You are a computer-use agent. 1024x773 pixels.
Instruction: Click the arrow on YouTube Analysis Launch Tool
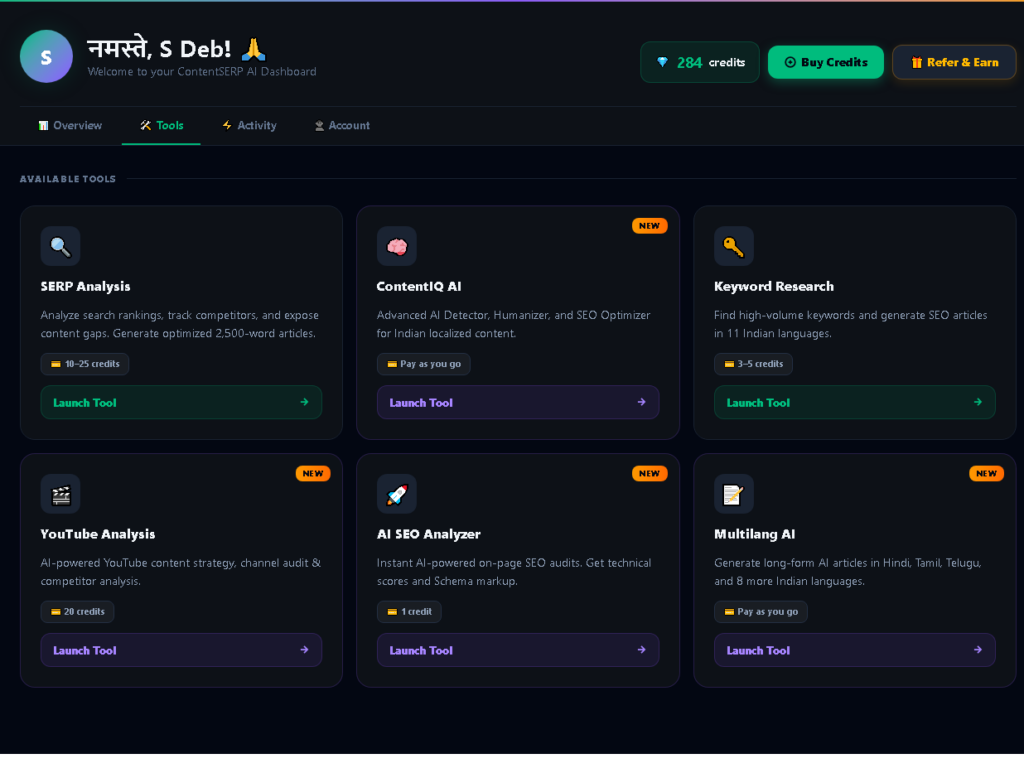click(x=304, y=650)
